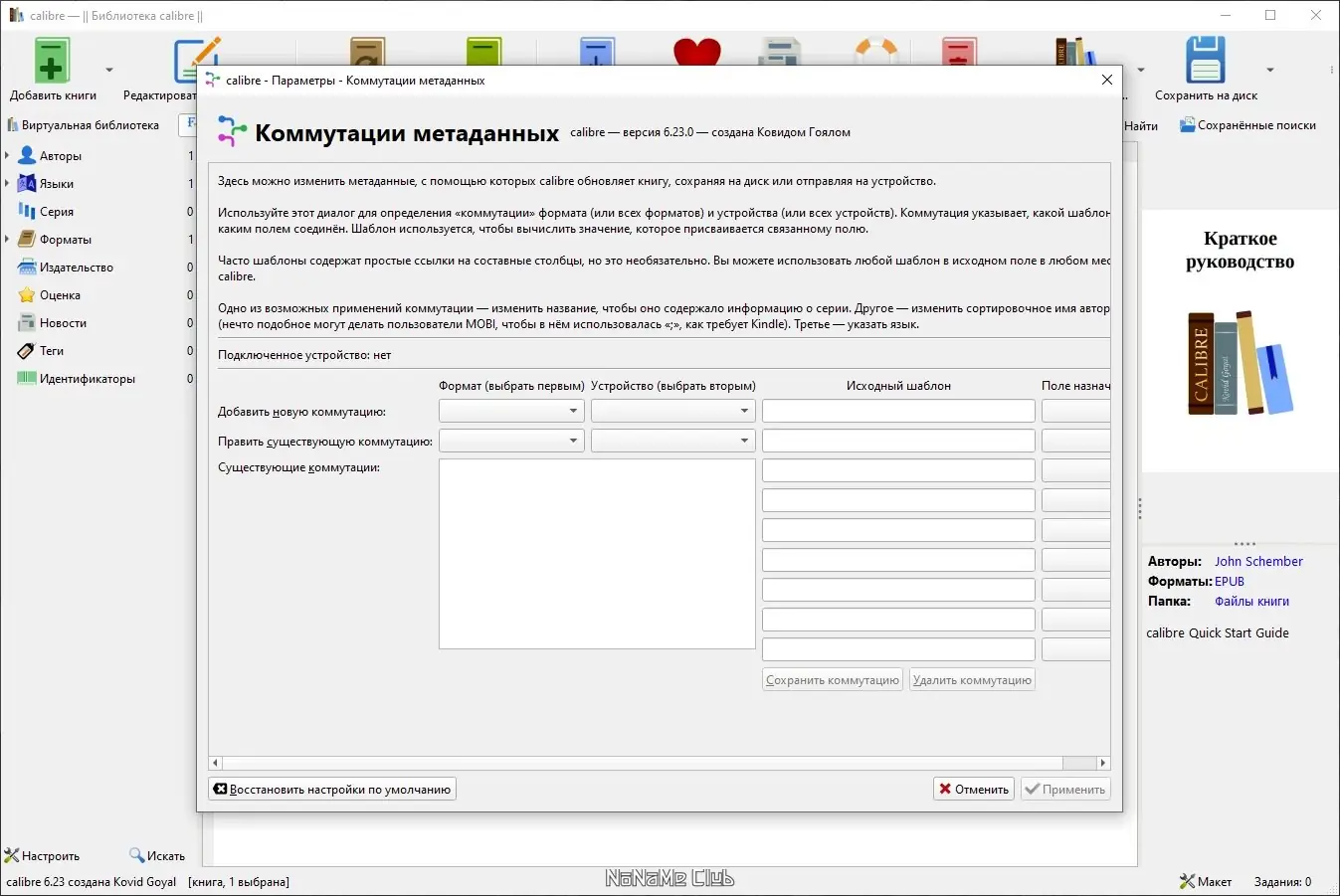Image resolution: width=1340 pixels, height=896 pixels.
Task: Select the Издательство icon in sidebar
Action: click(x=27, y=268)
